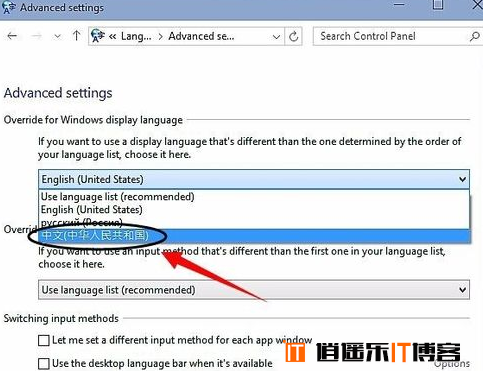Minimize the Advanced settings window
Image resolution: width=483 pixels, height=371 pixels.
399,5
